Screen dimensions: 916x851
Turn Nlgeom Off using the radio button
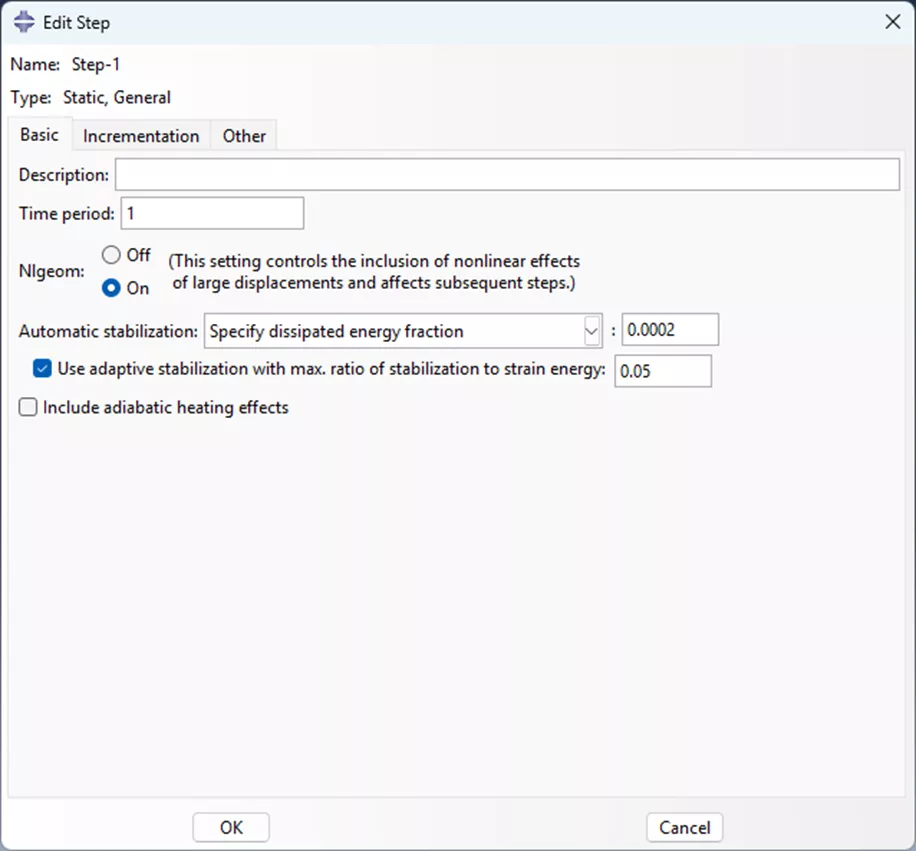click(111, 255)
